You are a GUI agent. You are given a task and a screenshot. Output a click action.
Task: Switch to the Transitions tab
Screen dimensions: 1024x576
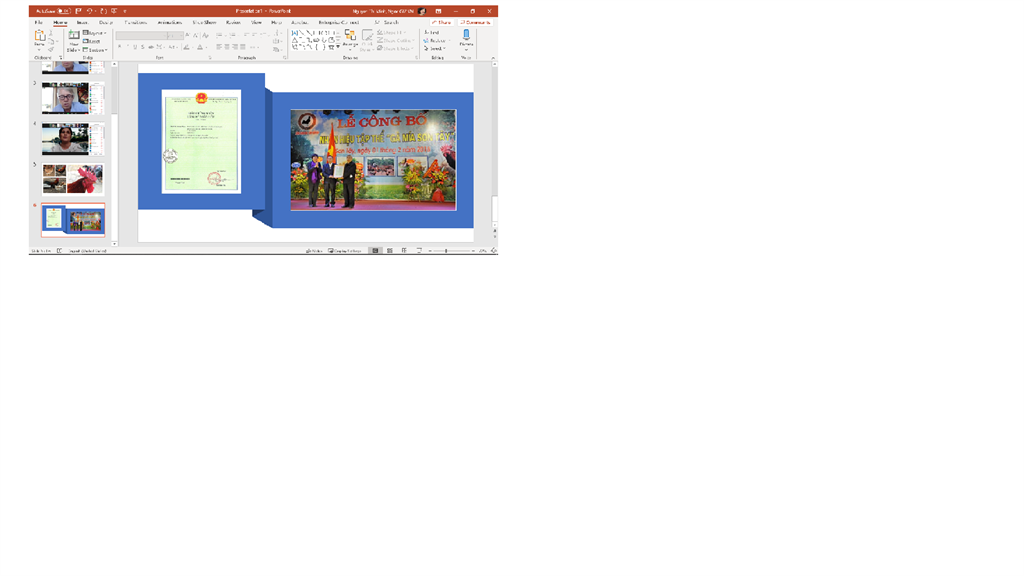point(136,22)
